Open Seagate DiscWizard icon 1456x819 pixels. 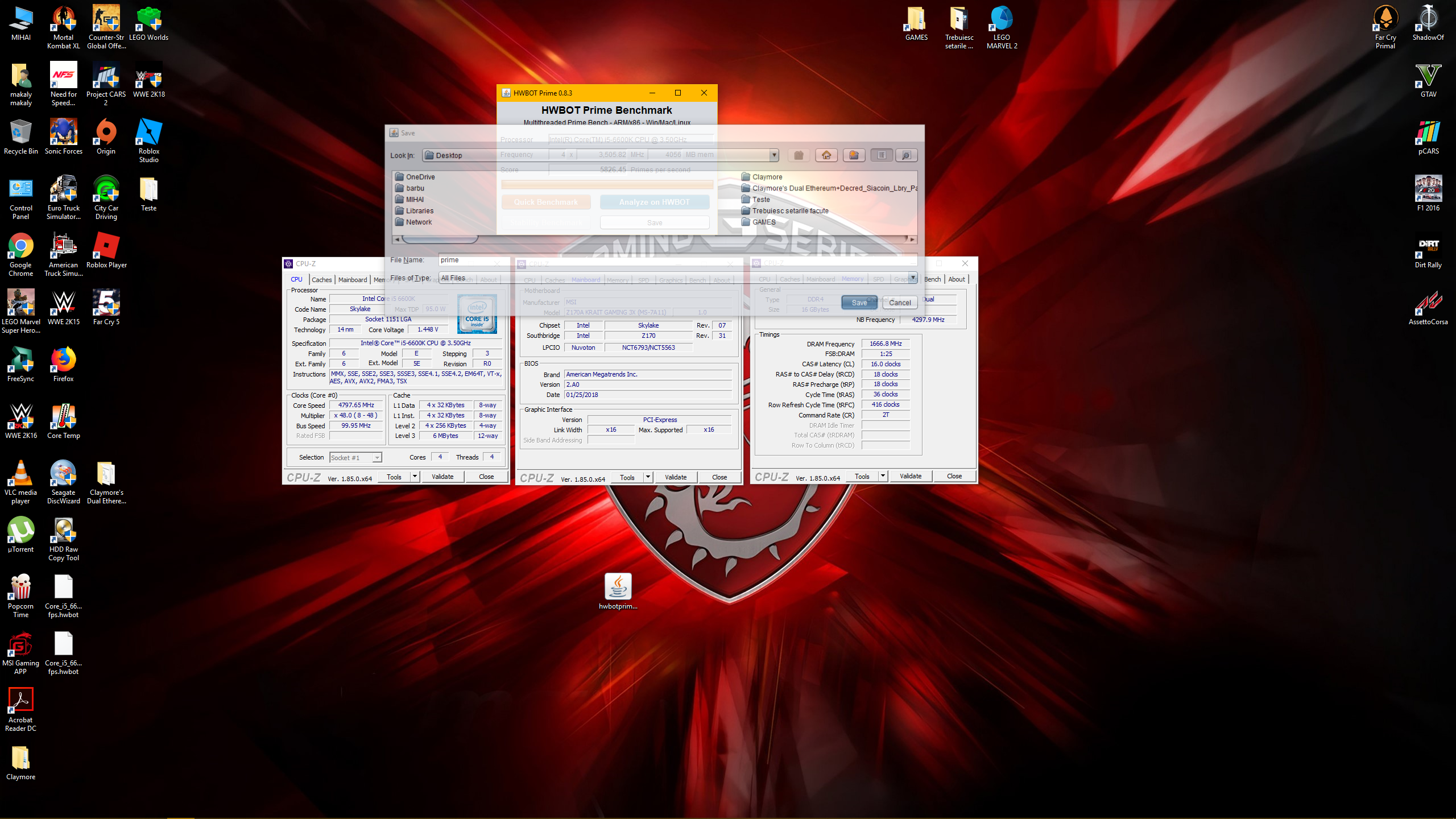64,482
